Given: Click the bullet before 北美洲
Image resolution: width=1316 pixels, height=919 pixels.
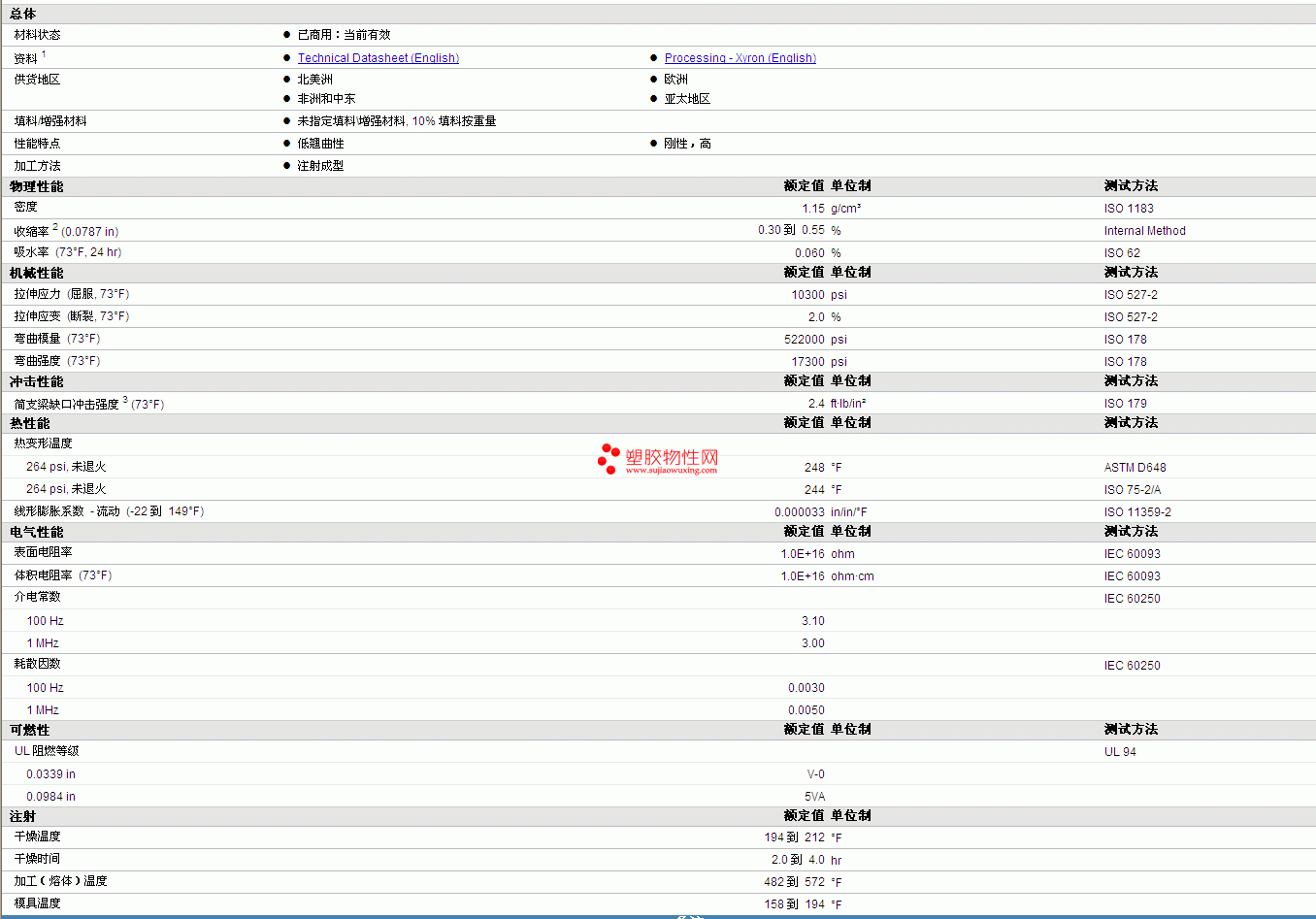Looking at the screenshot, I should click(287, 80).
